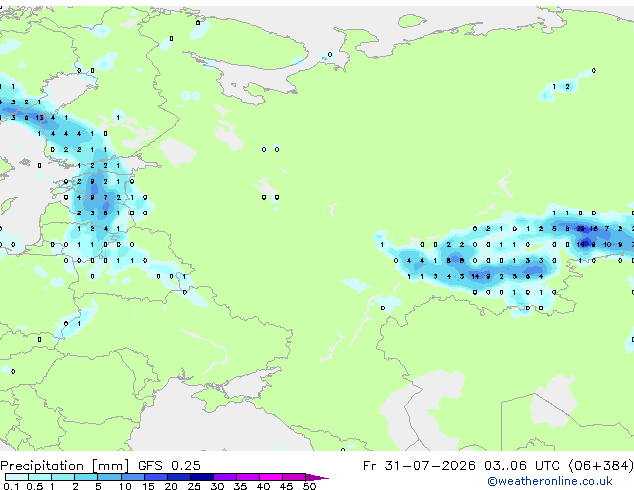The height and width of the screenshot is (490, 634).
Task: Click the 1–2 mm legend swatch
Action: (x=63, y=477)
